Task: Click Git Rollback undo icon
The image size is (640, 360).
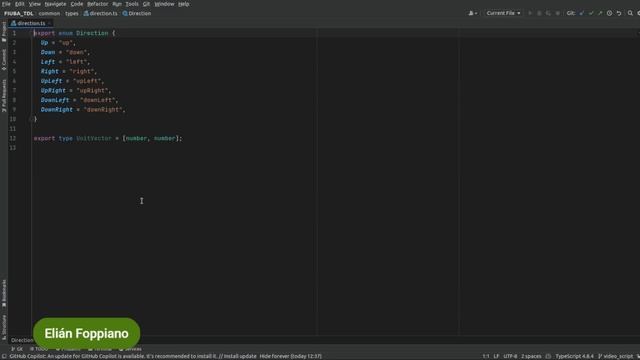Action: [619, 13]
